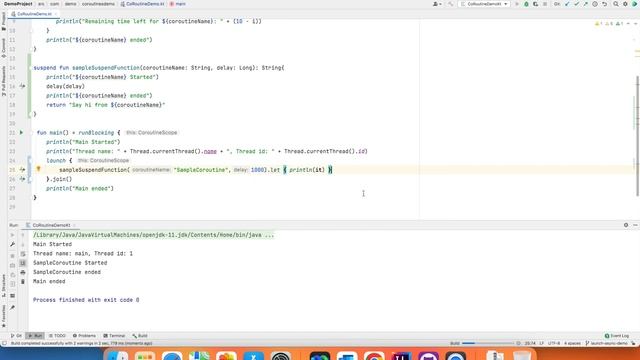This screenshot has width=640, height=360.
Task: Open Run panel settings gear
Action: point(626,225)
